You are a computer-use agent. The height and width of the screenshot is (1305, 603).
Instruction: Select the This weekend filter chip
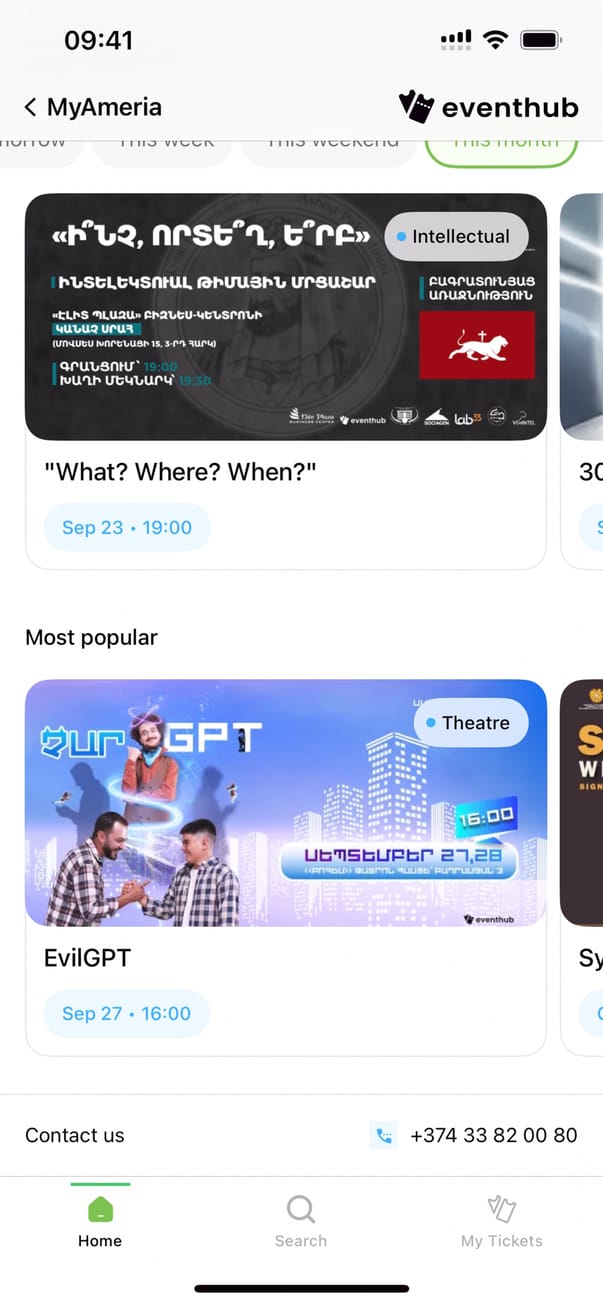[329, 148]
